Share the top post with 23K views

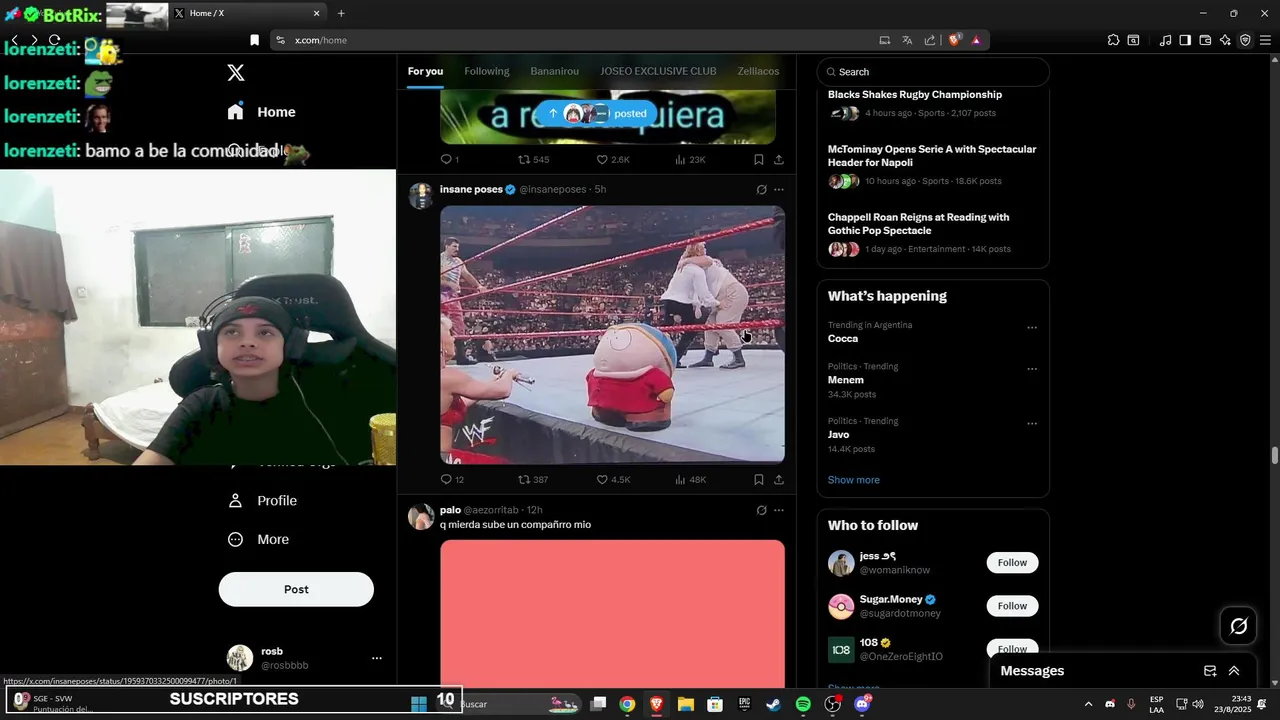point(779,160)
